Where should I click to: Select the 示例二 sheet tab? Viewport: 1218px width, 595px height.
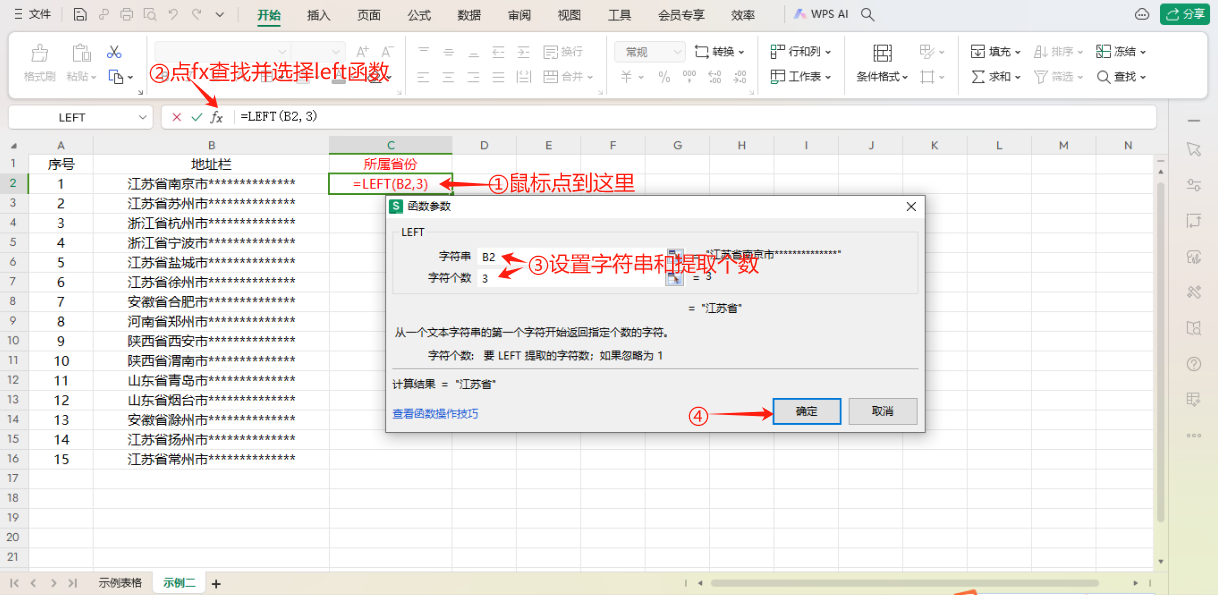tap(179, 583)
